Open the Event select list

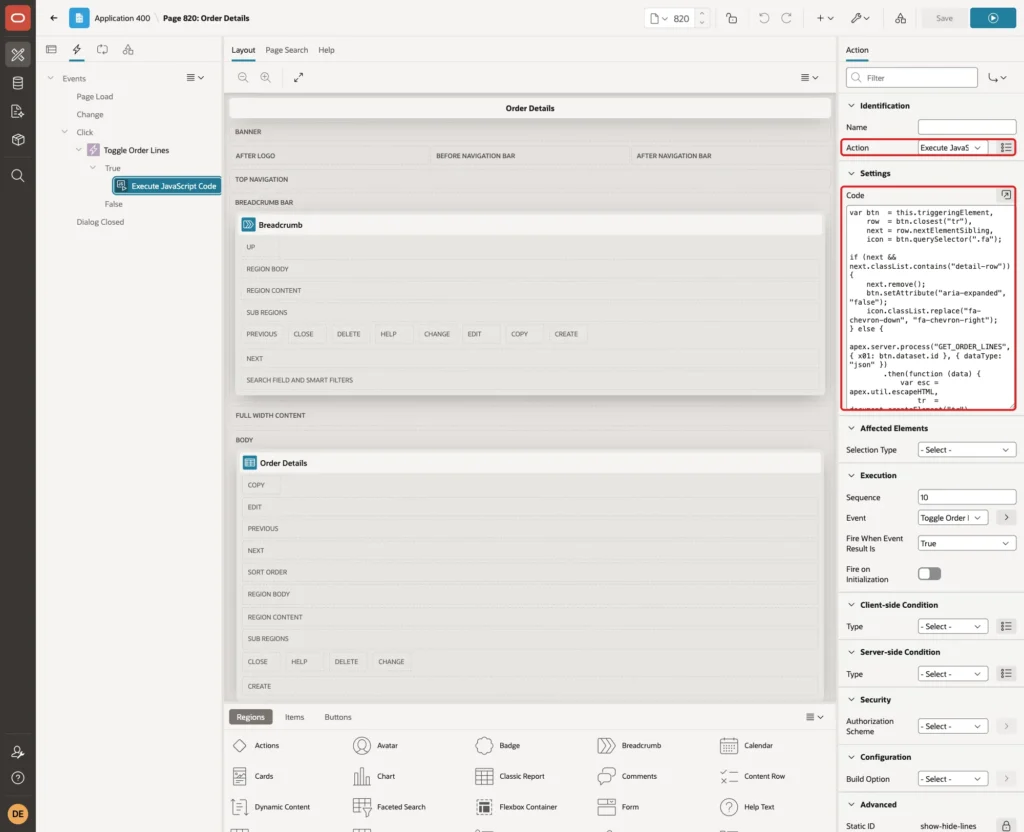tap(952, 518)
